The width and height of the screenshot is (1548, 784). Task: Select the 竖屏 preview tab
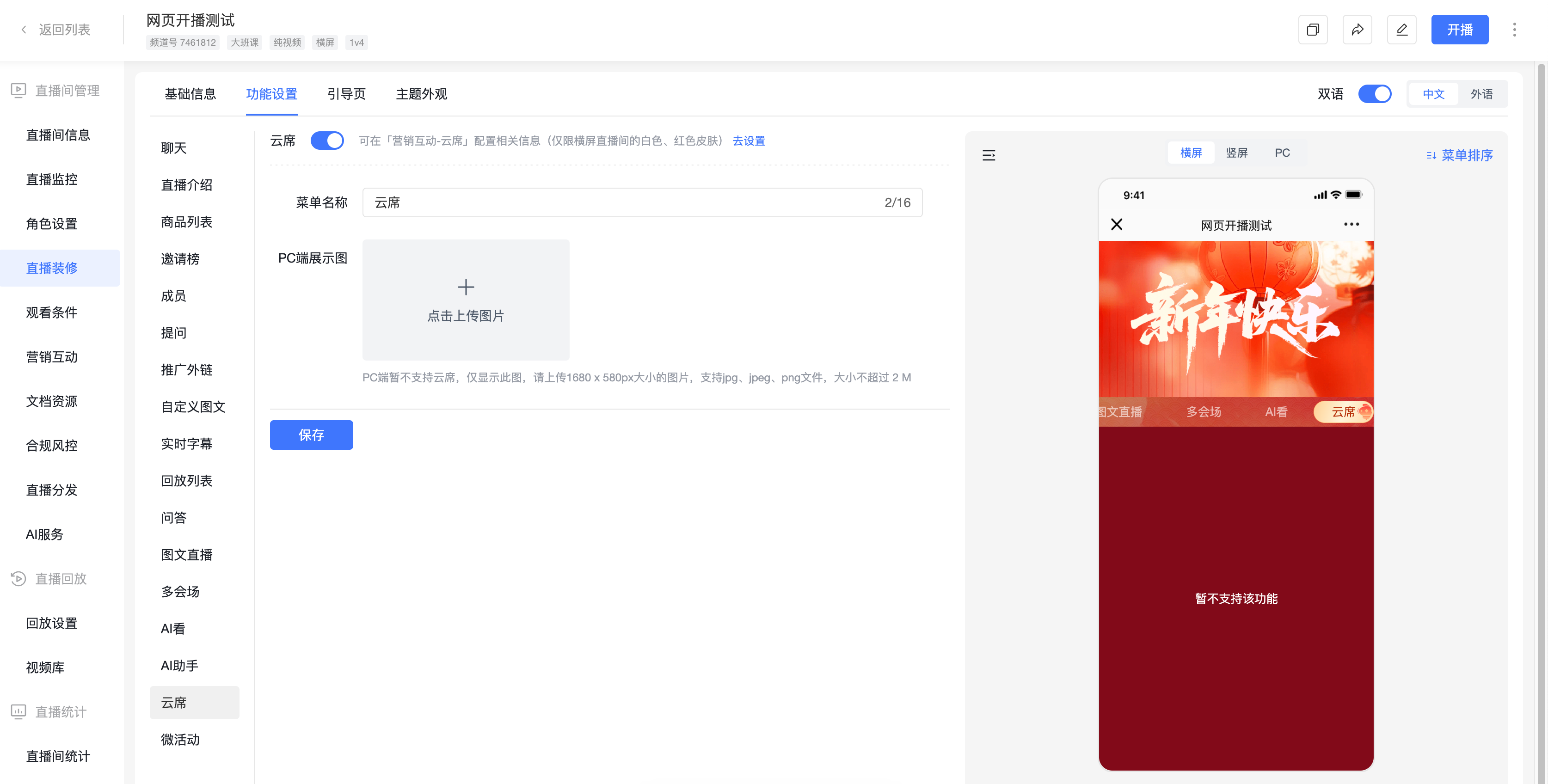pyautogui.click(x=1237, y=153)
